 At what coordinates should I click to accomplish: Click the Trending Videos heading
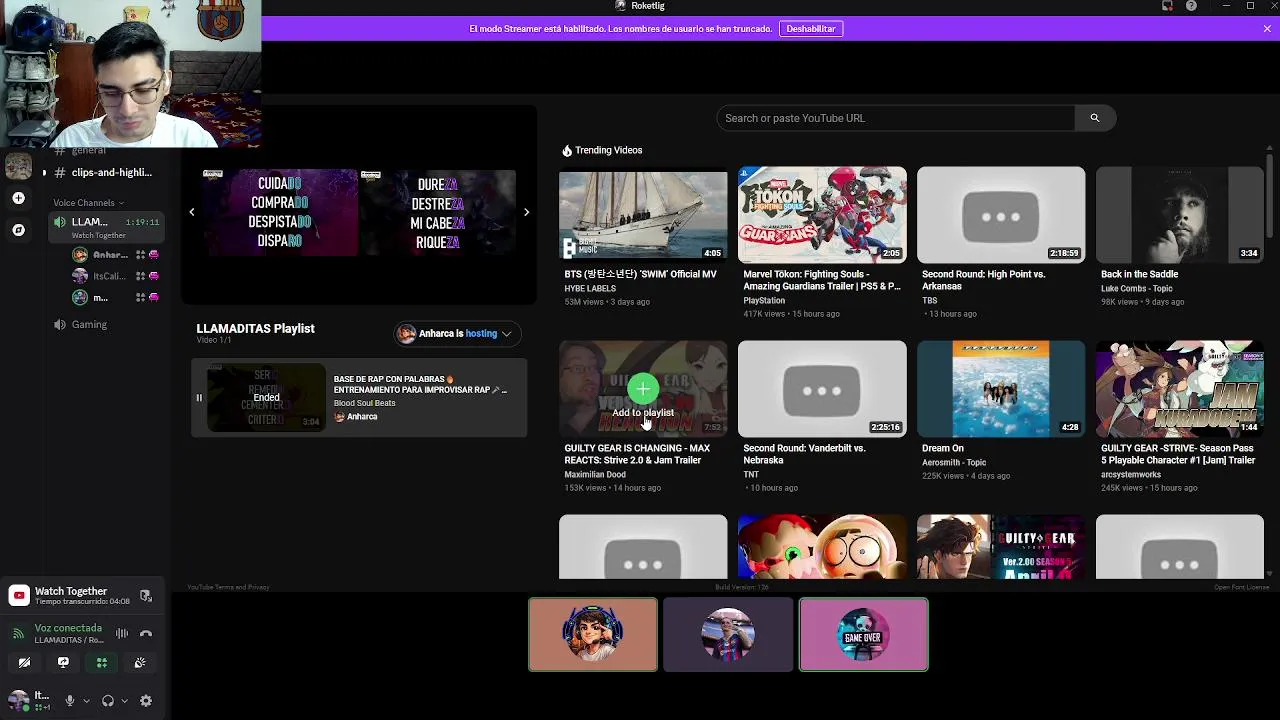[x=602, y=150]
